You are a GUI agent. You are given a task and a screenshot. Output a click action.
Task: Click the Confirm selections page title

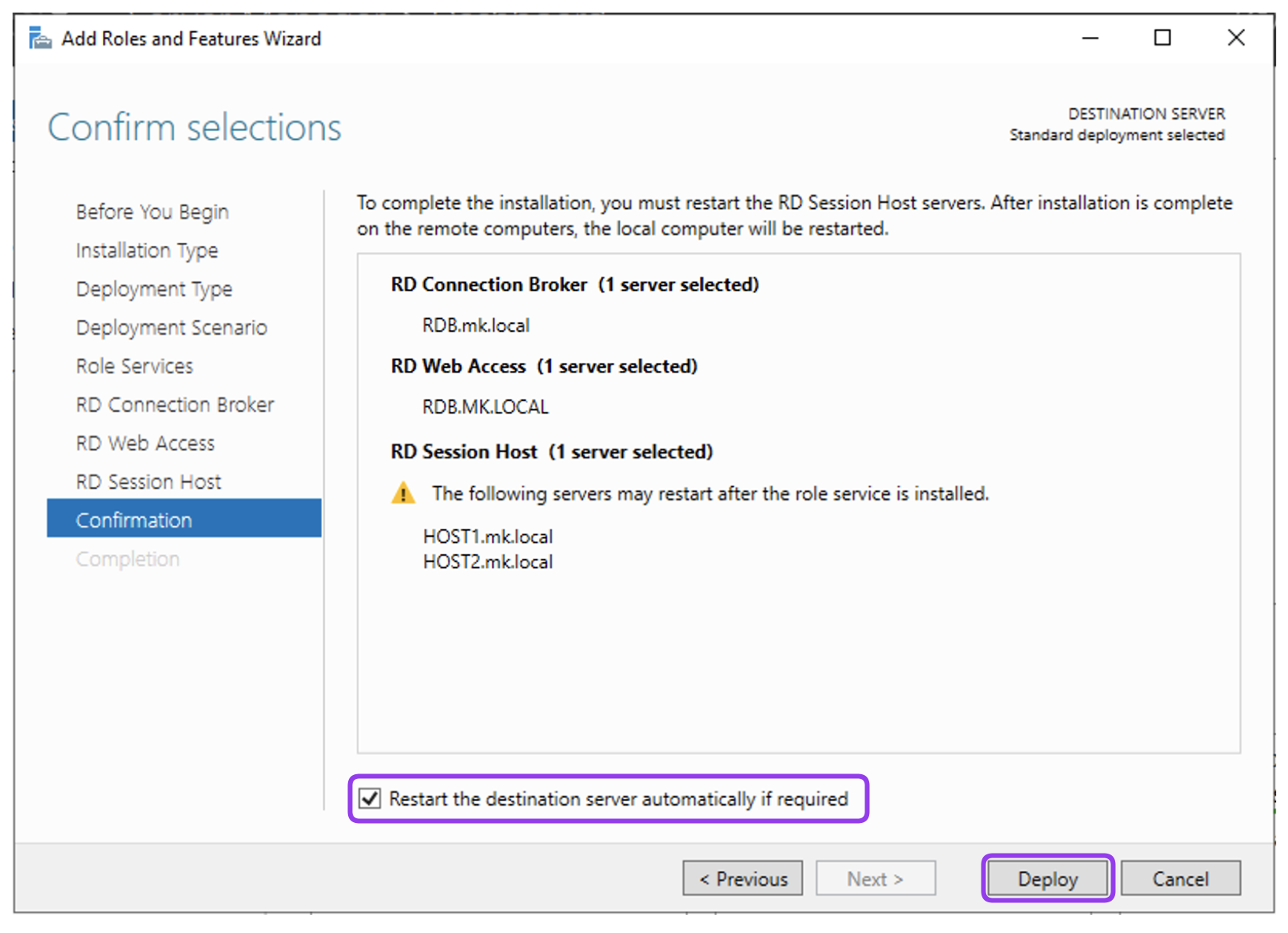194,127
